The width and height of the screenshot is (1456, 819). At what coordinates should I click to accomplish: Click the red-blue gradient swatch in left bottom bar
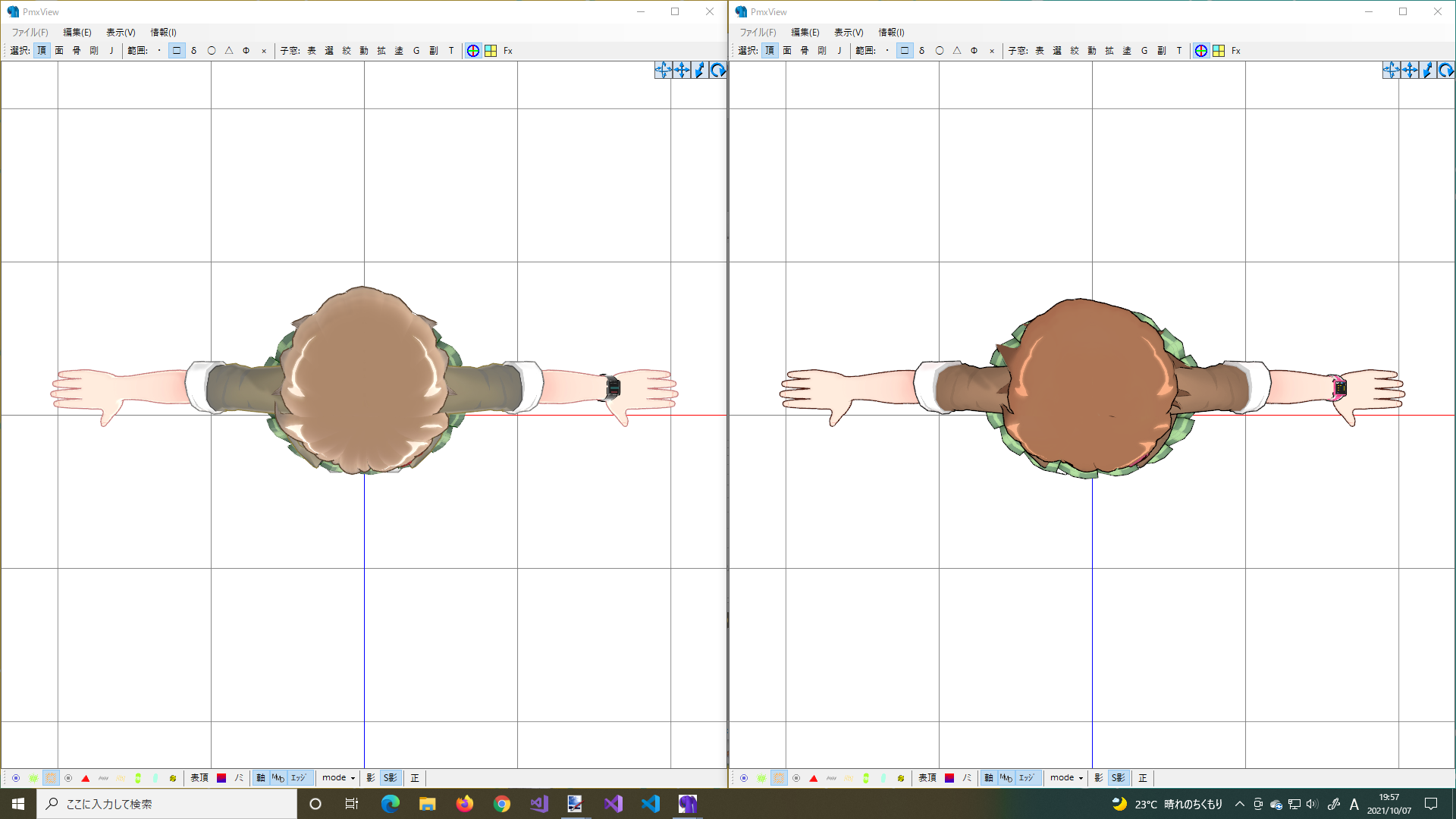click(x=221, y=778)
